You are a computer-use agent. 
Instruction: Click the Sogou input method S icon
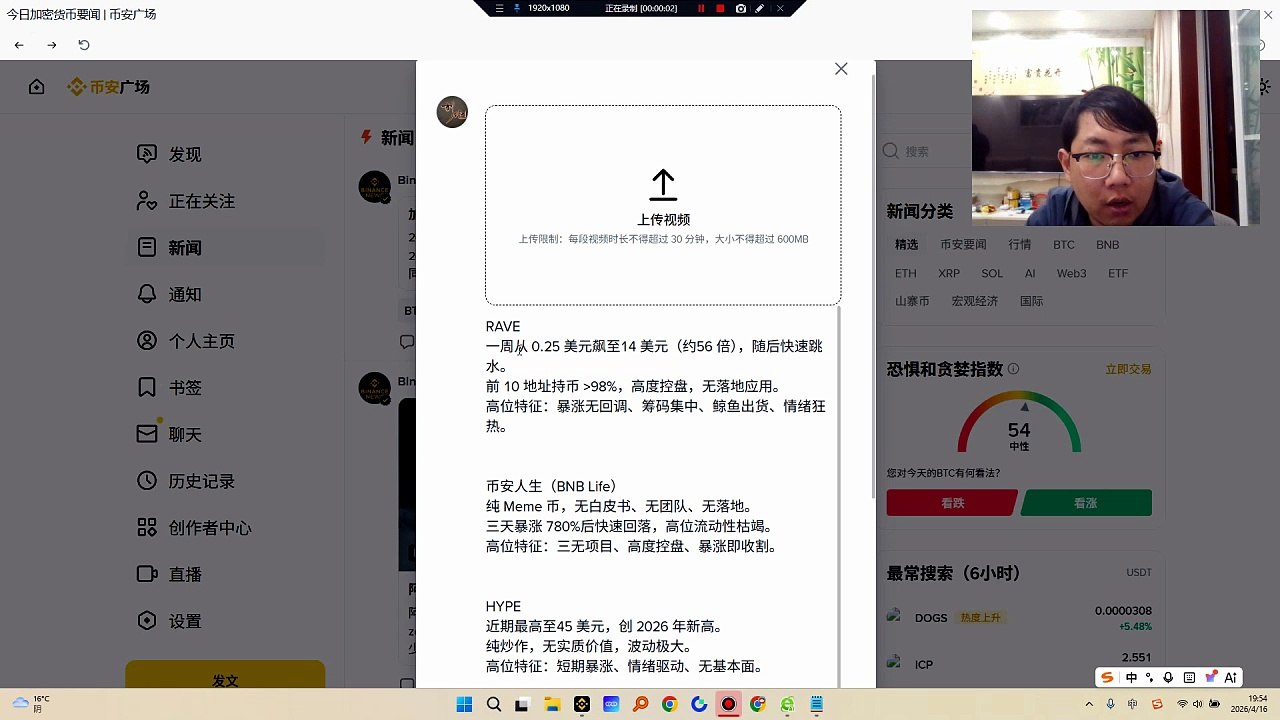1107,677
